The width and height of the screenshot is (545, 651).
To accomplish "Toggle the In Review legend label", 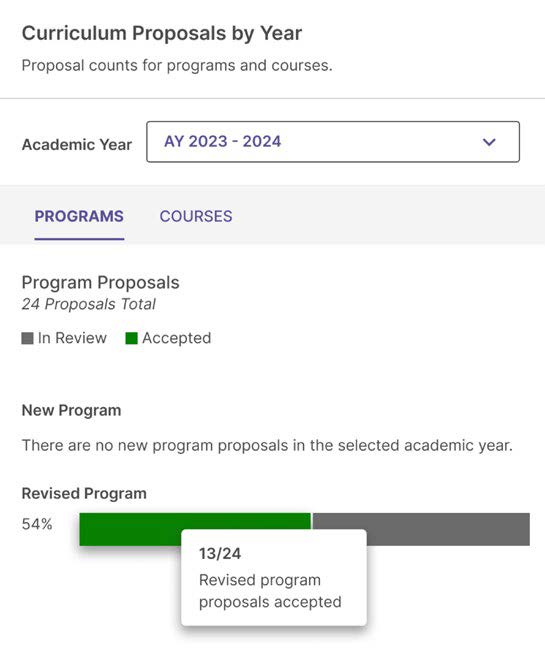I will [72, 338].
